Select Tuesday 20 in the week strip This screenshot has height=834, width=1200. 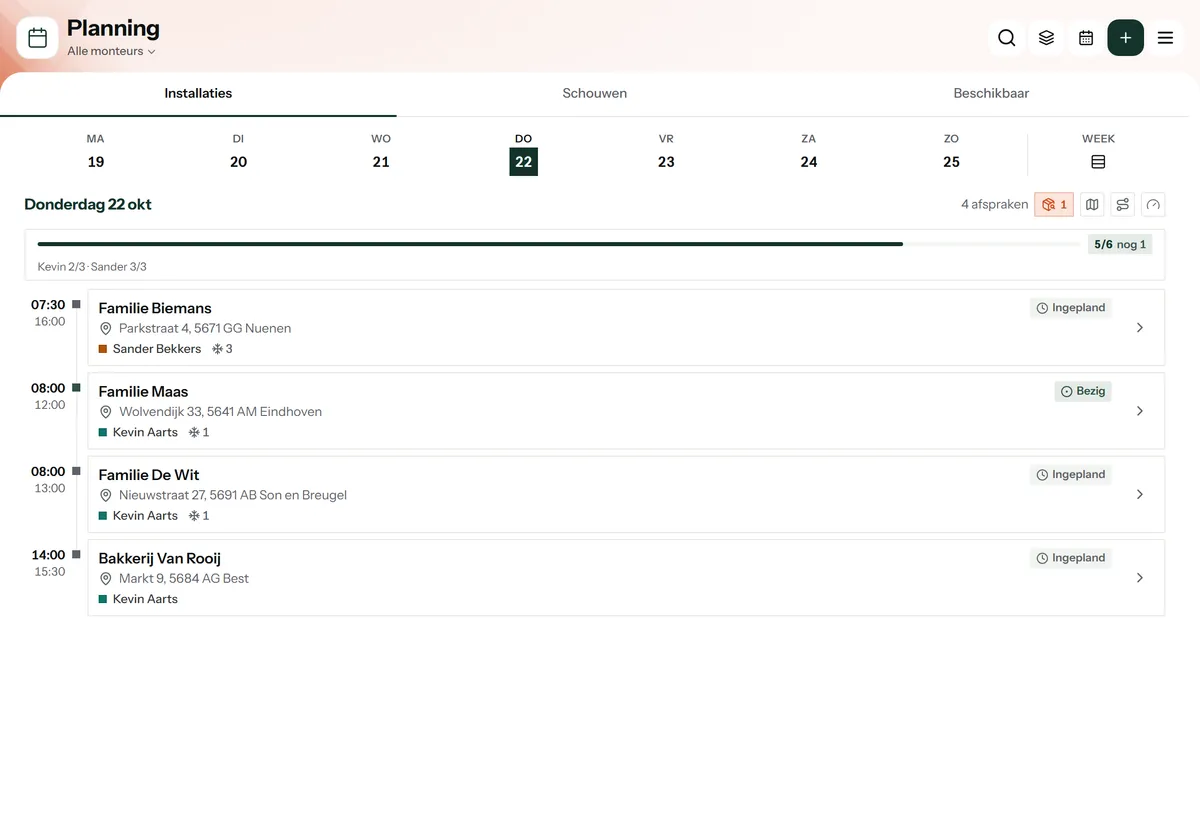pos(238,152)
